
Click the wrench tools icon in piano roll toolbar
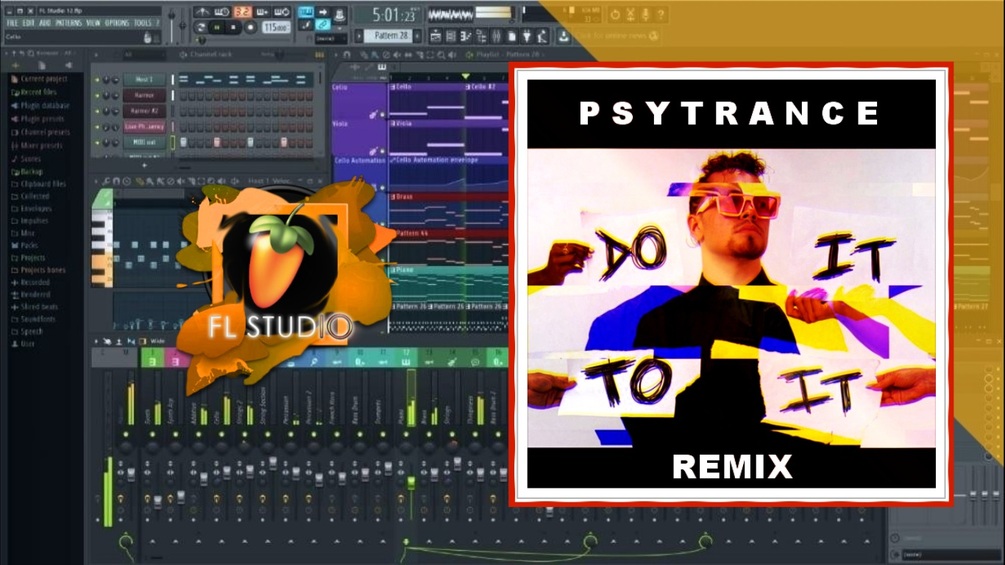pos(106,182)
